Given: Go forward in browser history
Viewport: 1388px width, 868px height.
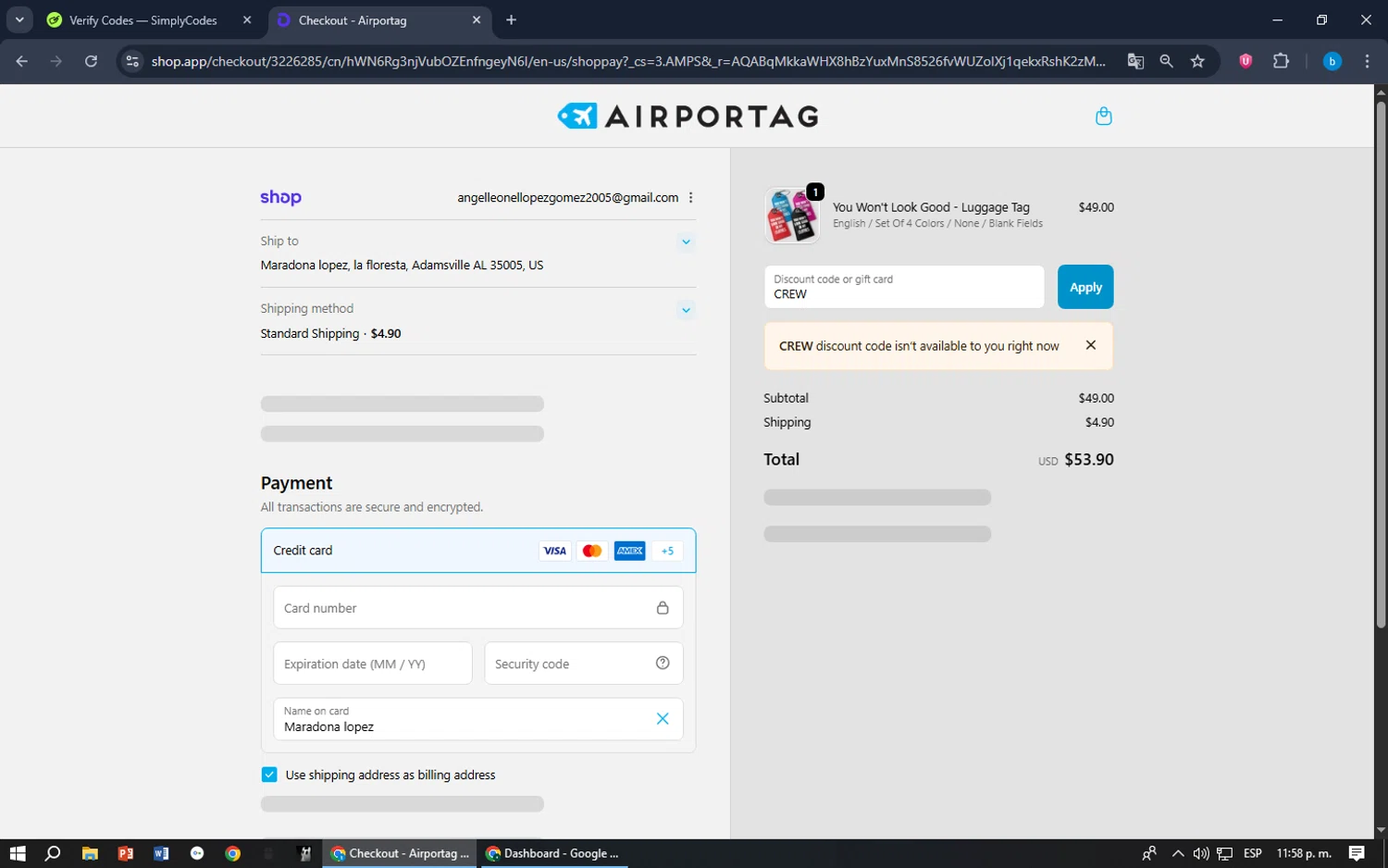Looking at the screenshot, I should [56, 61].
